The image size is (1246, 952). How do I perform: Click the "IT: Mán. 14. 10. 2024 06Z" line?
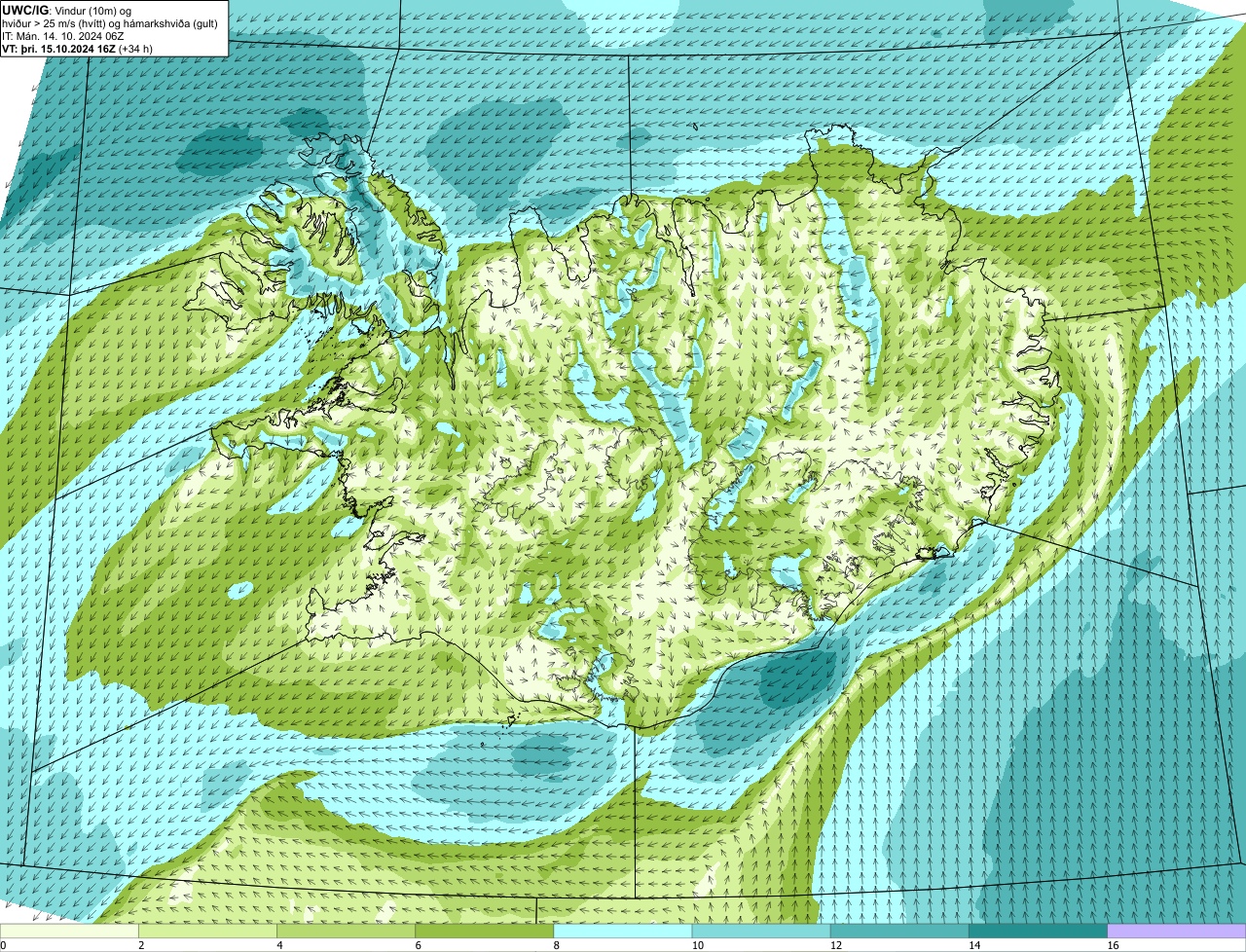pyautogui.click(x=63, y=36)
